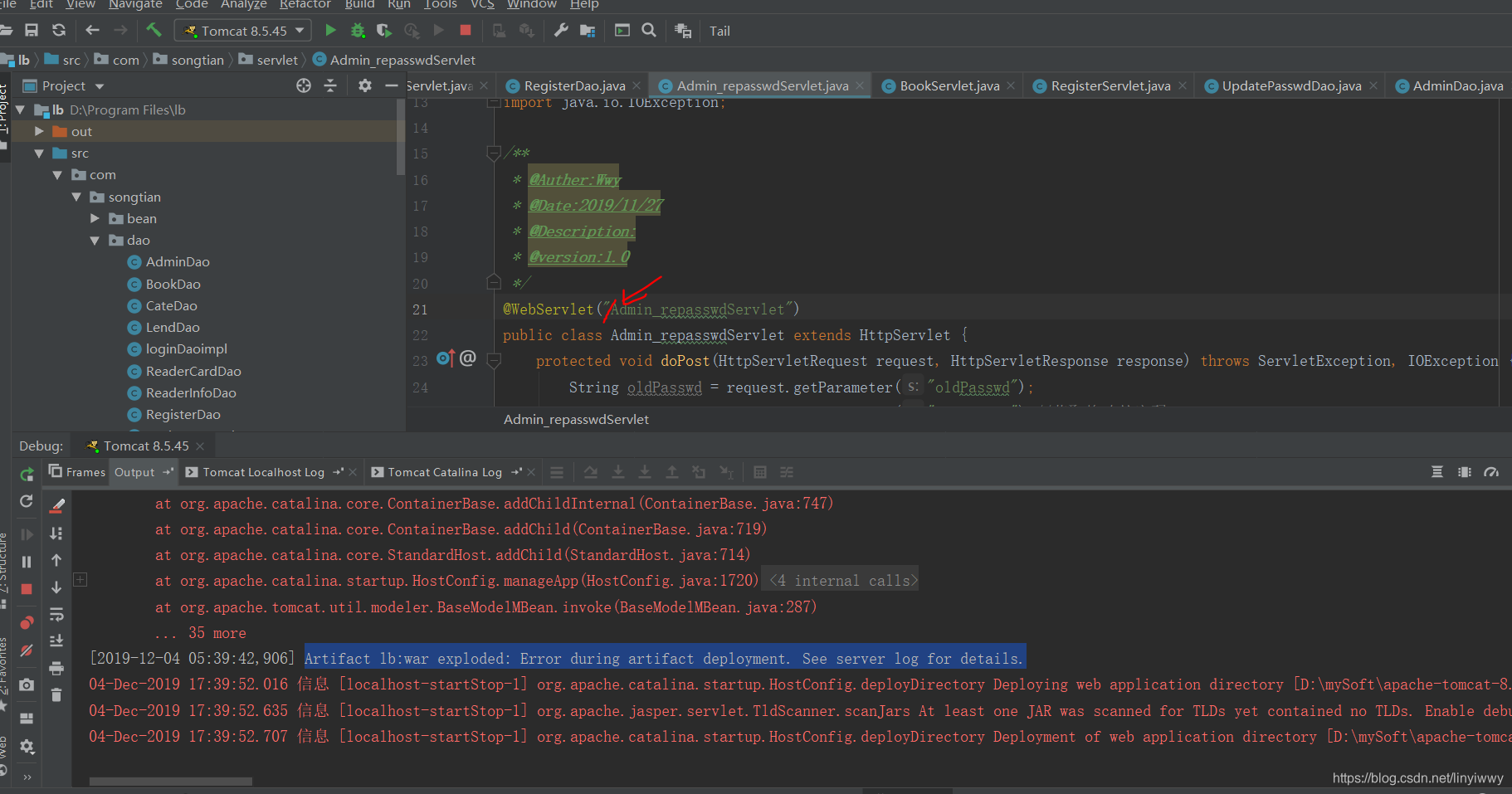The image size is (1512, 794).
Task: Run Tomcat with the green play icon
Action: pyautogui.click(x=330, y=31)
